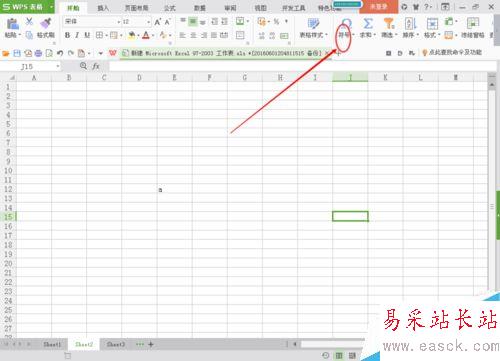Toggle bold formatting

pyautogui.click(x=67, y=35)
